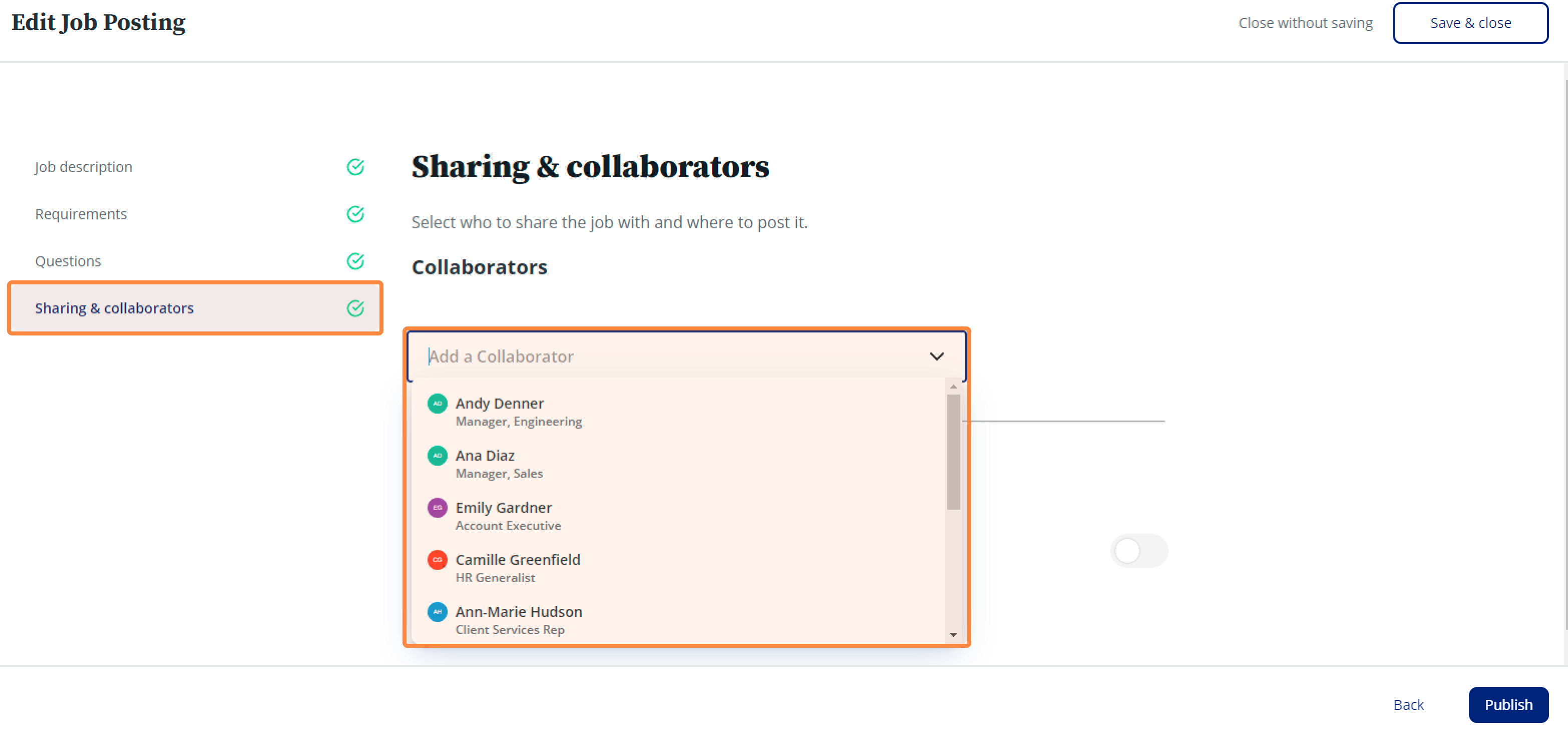Click Andy Denner's green avatar icon
Screen dimensions: 1568x731
coord(437,404)
